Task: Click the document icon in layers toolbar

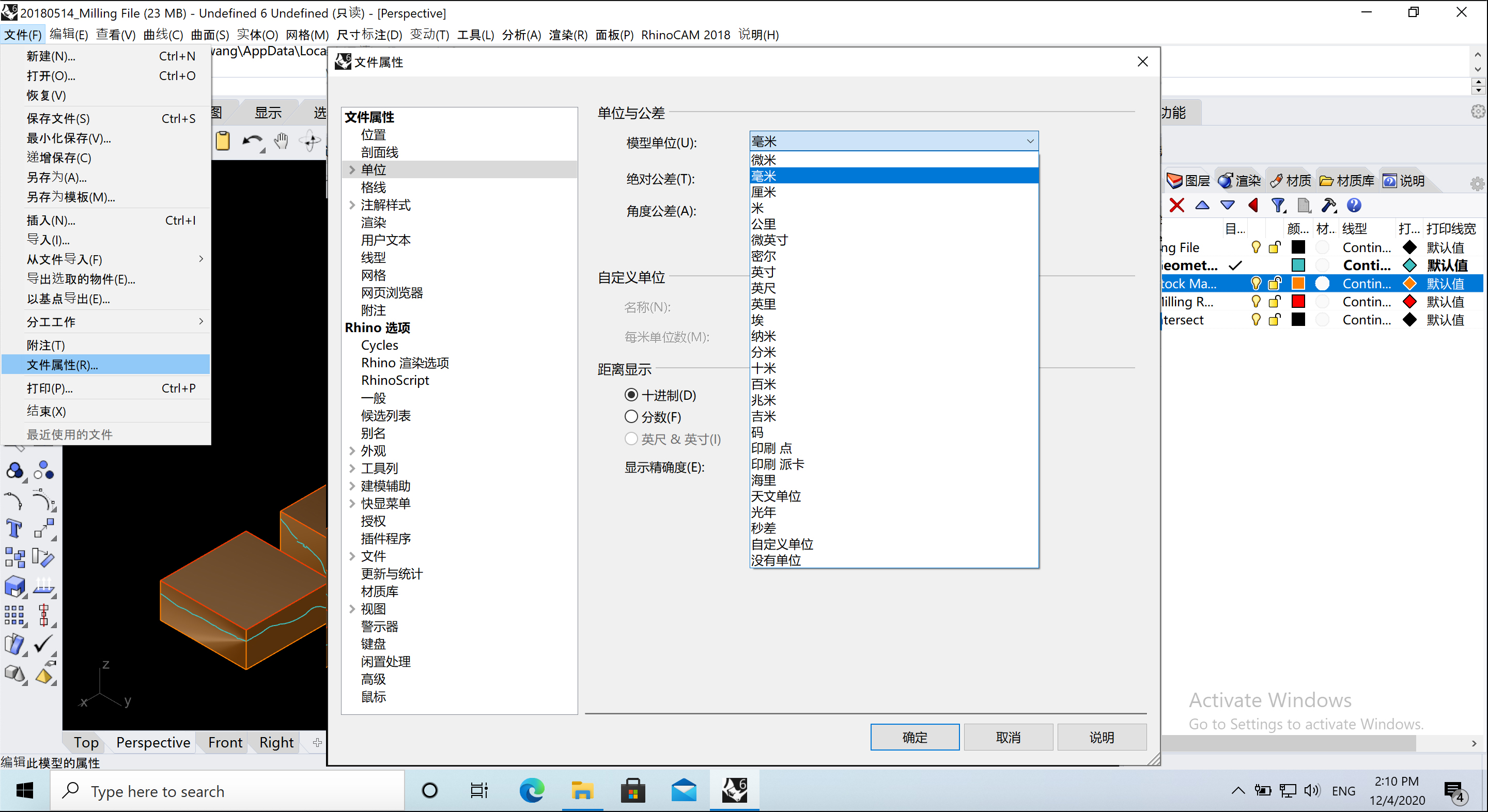Action: tap(1304, 205)
